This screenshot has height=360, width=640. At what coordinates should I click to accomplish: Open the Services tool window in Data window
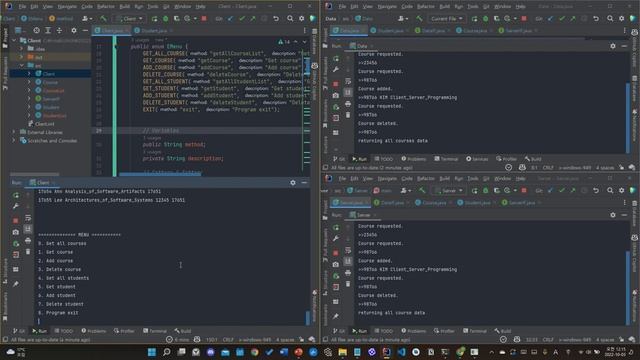(477, 159)
